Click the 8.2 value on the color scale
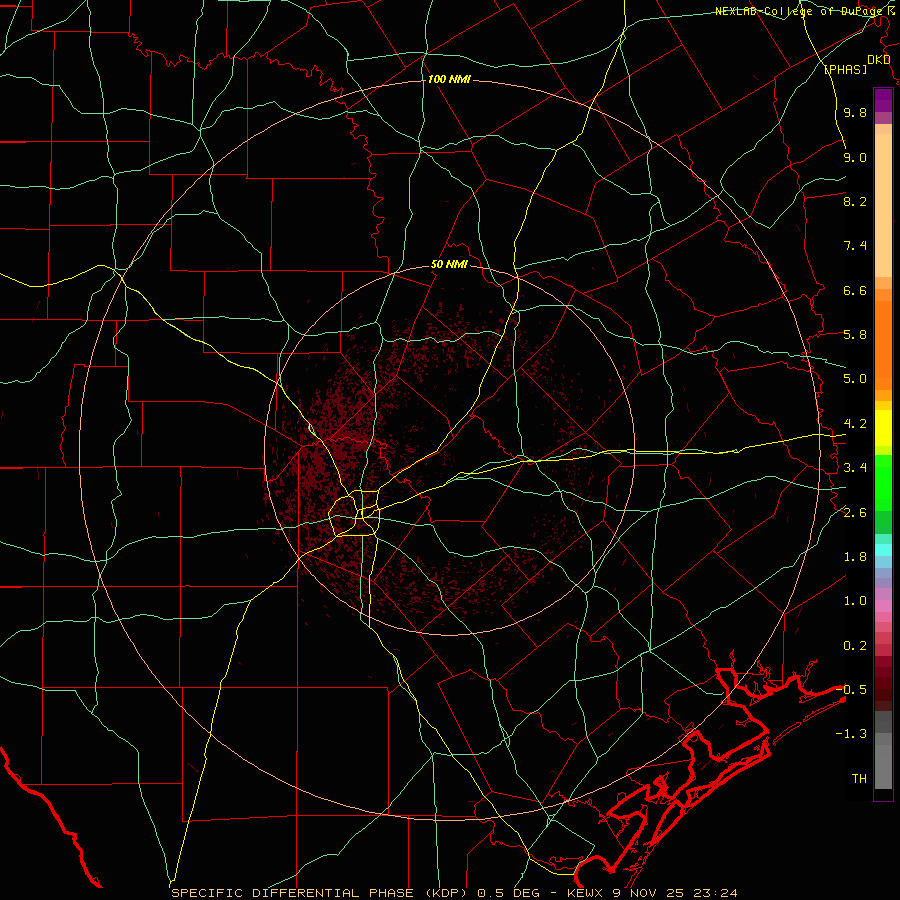900x900 pixels. pos(855,201)
